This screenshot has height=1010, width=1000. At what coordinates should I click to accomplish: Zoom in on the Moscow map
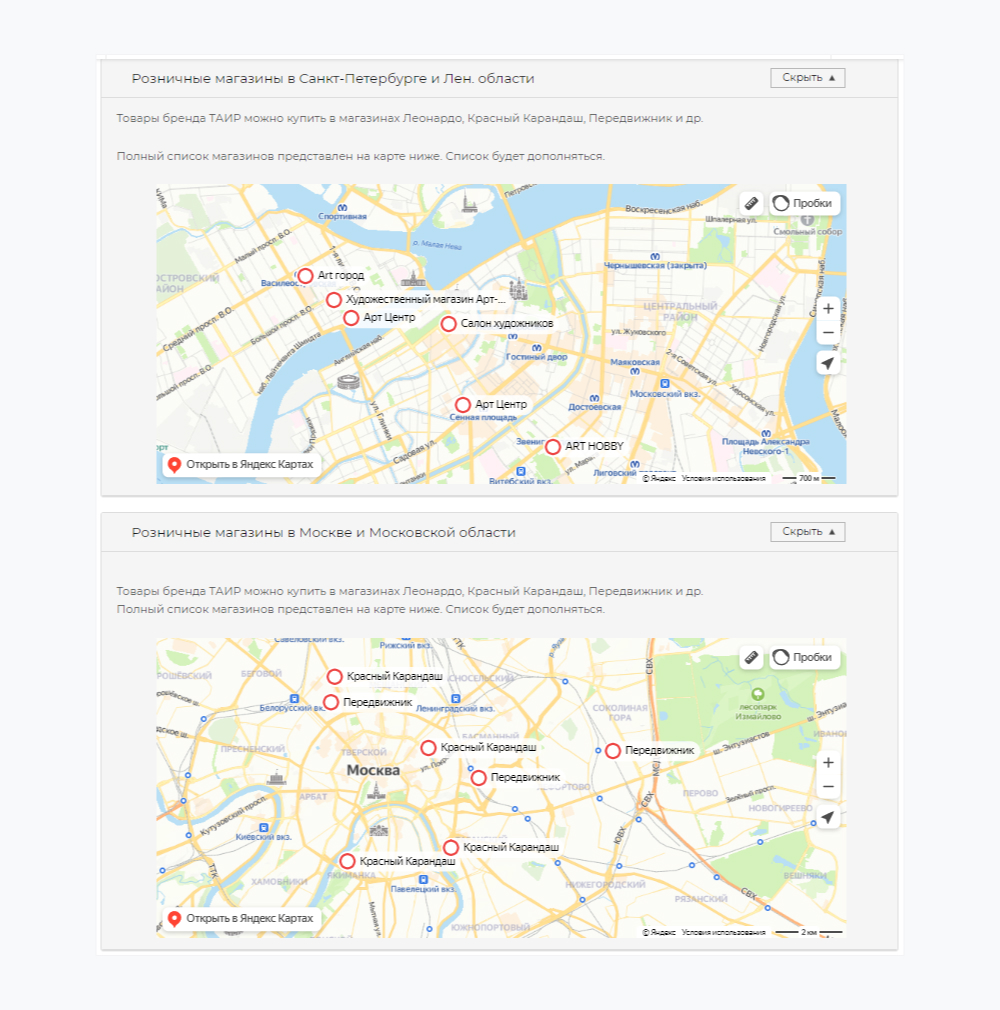(x=827, y=763)
